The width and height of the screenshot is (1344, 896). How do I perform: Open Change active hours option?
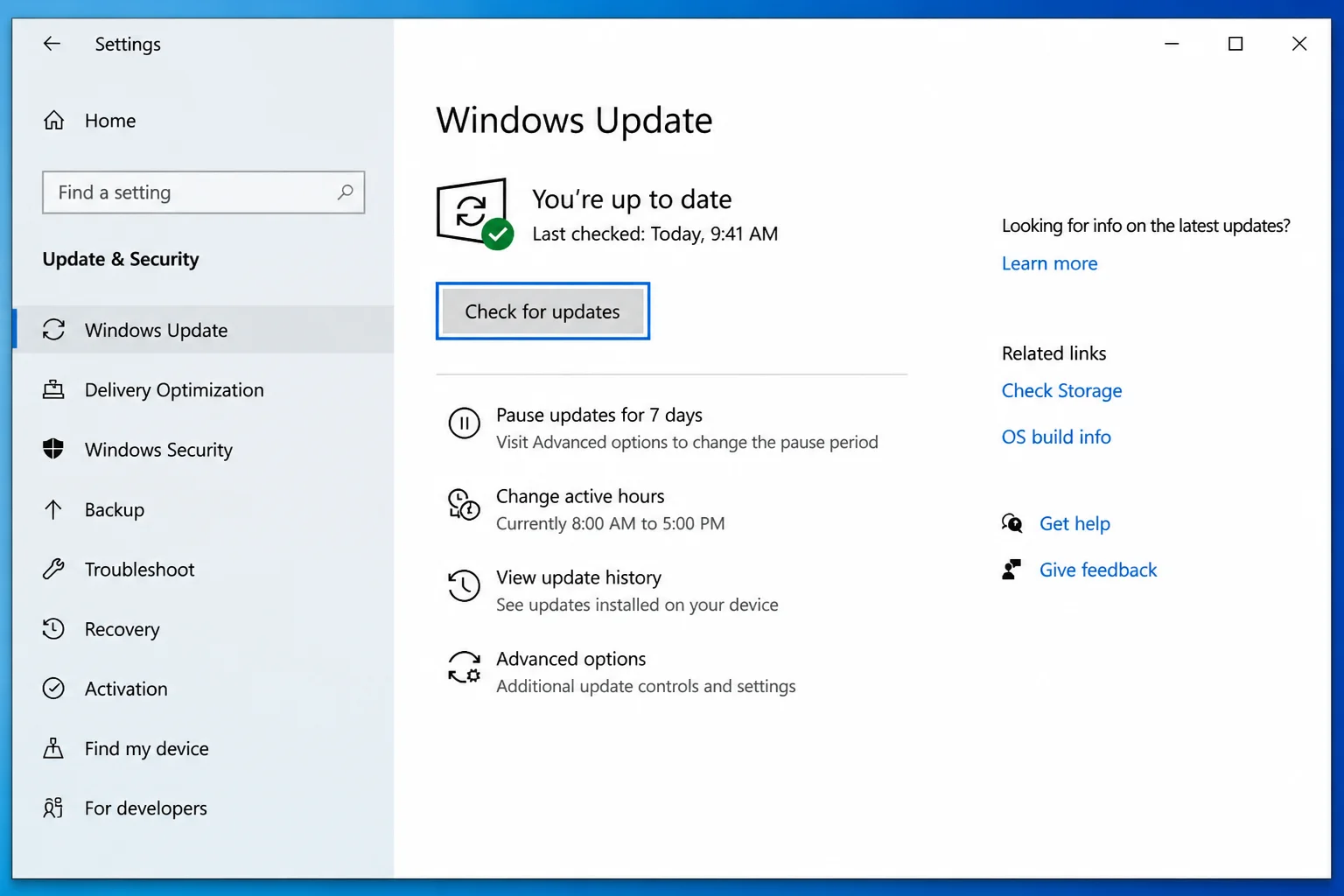580,496
